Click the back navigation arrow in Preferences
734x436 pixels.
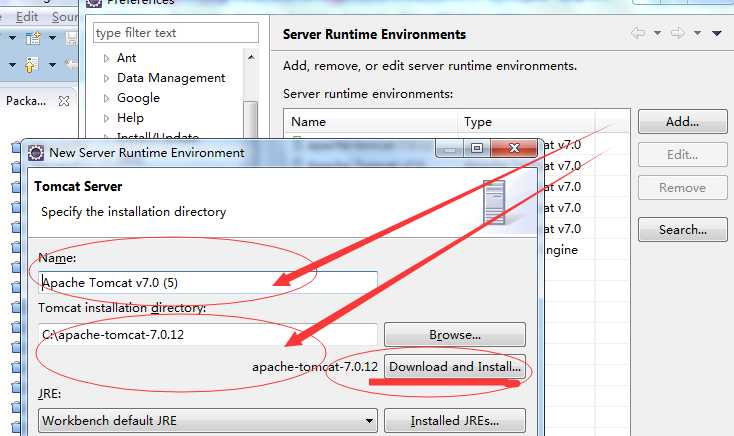[x=638, y=33]
